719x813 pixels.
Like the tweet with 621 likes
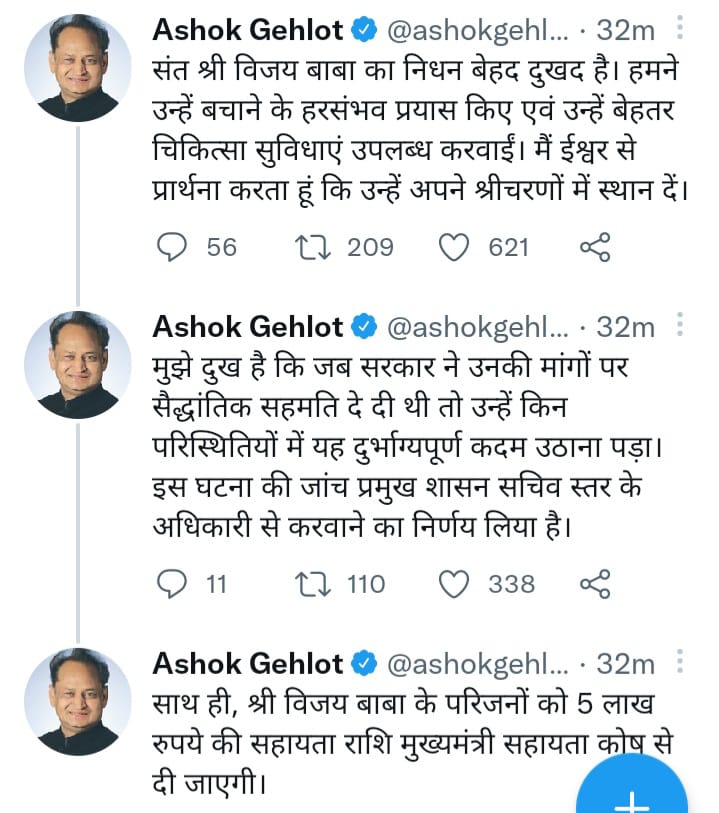[x=456, y=247]
